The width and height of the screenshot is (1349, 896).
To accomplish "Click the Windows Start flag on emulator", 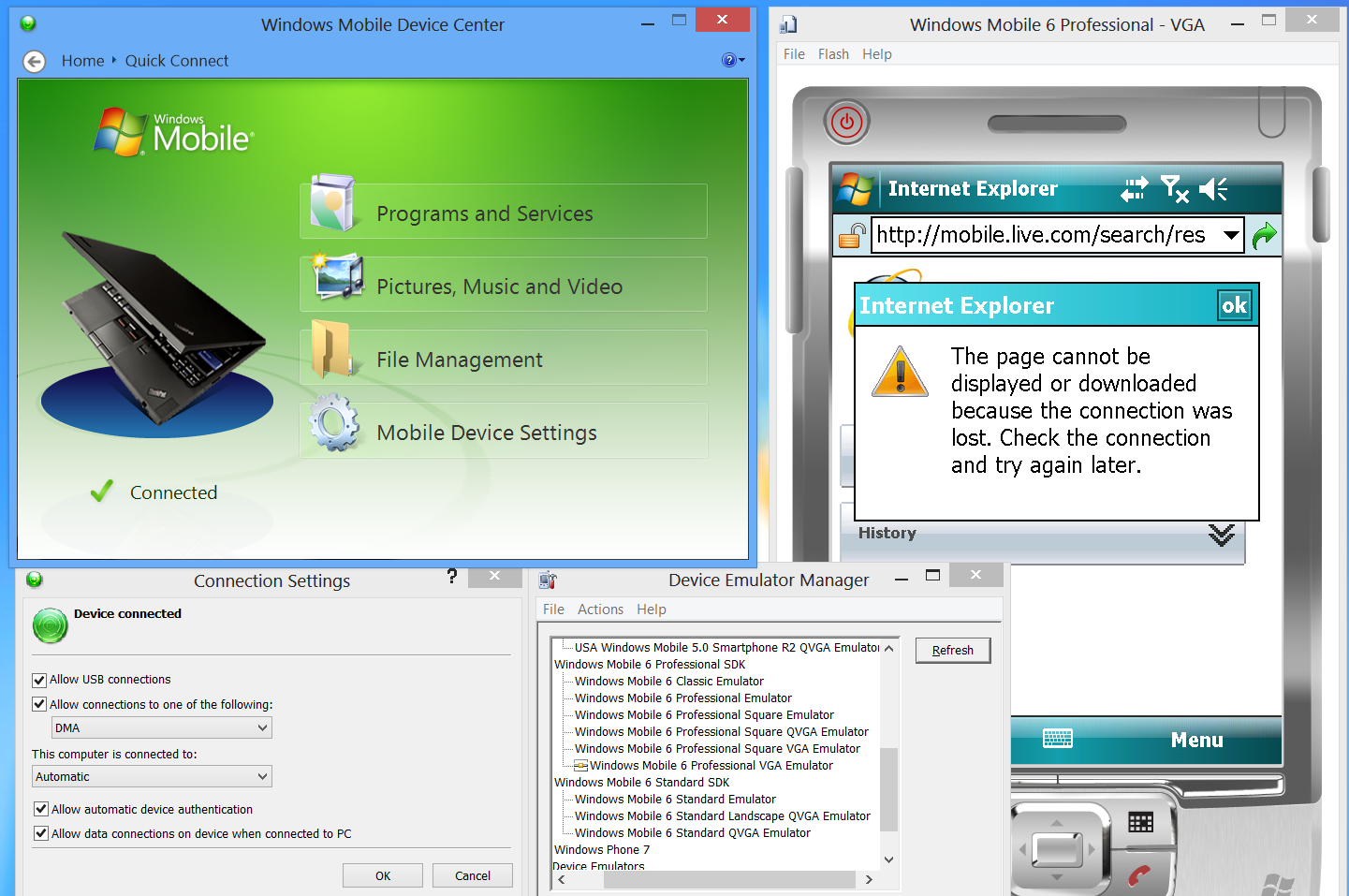I will point(855,188).
